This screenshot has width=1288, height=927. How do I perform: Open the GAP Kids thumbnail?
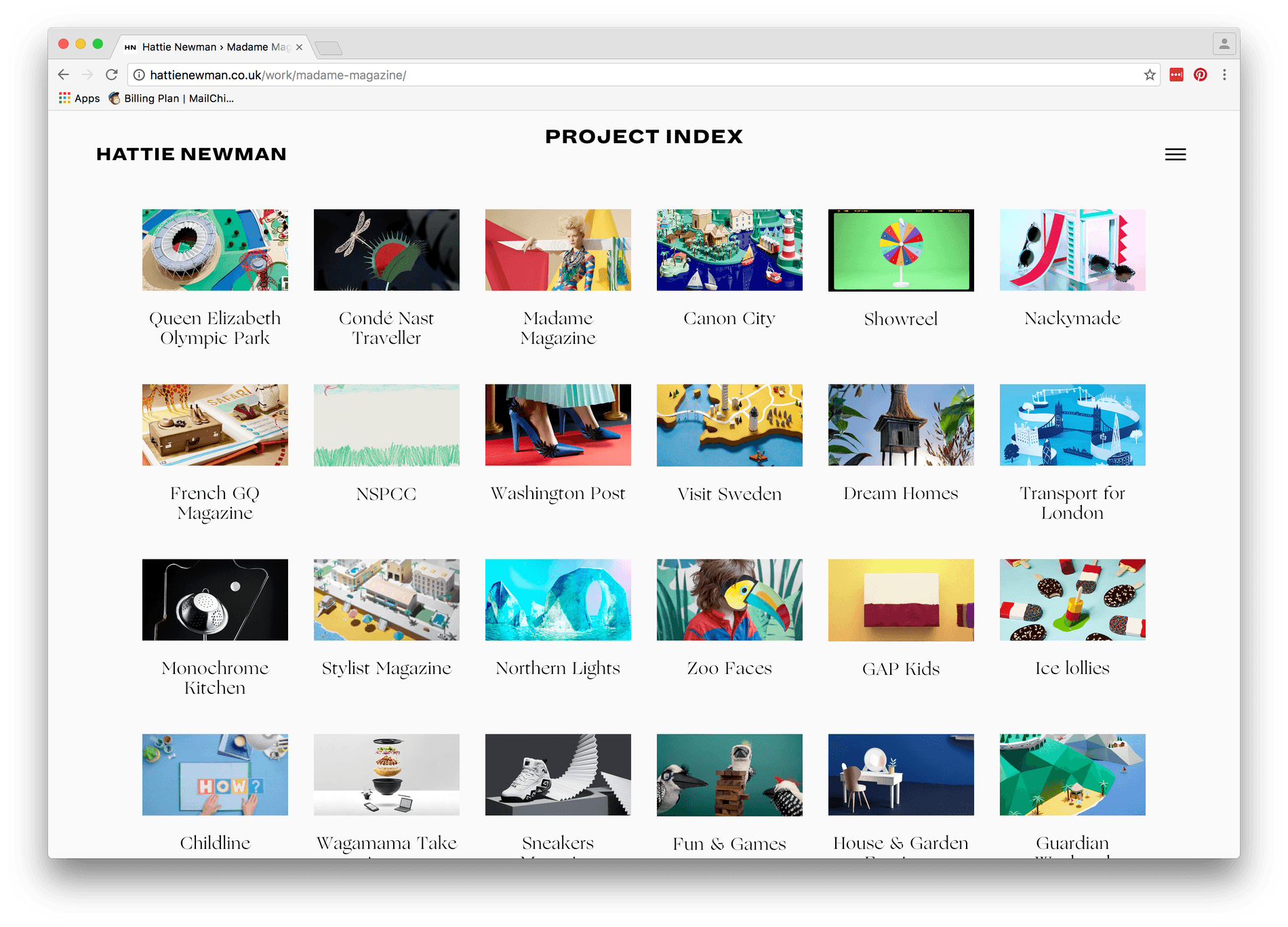[x=901, y=599]
